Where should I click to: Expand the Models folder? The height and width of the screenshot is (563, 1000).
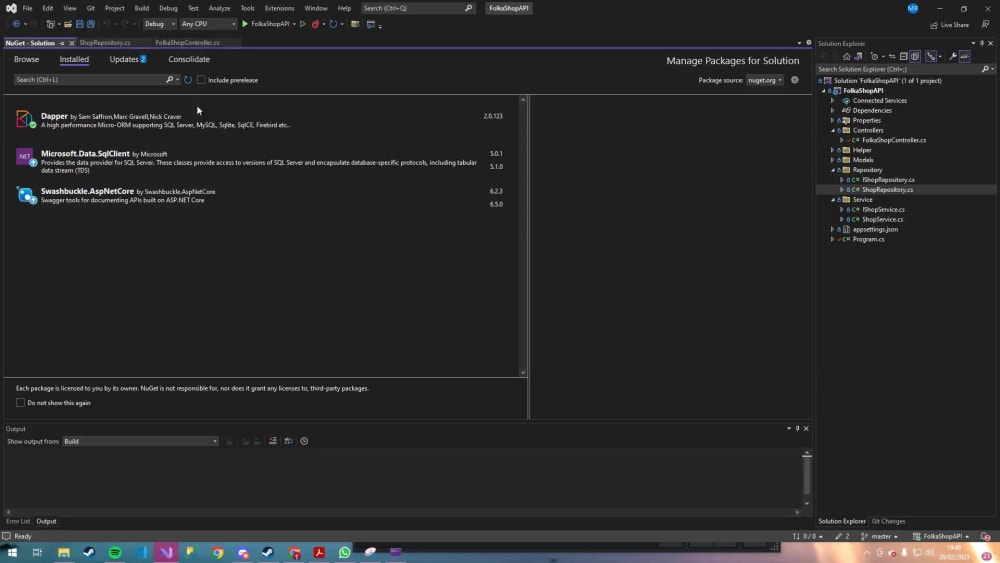click(832, 160)
